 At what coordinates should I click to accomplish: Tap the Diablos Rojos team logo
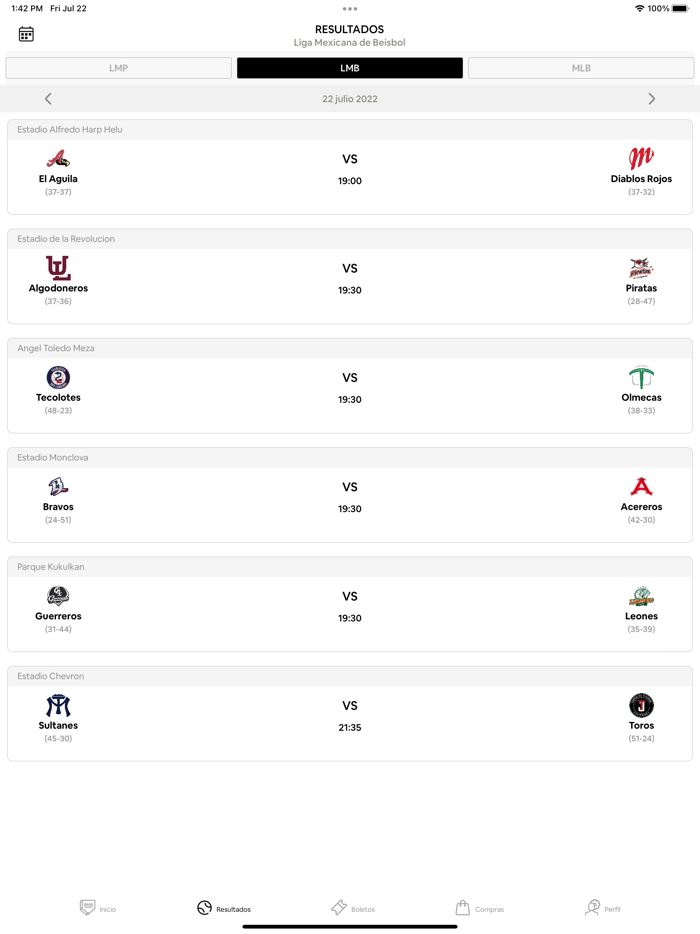(641, 158)
